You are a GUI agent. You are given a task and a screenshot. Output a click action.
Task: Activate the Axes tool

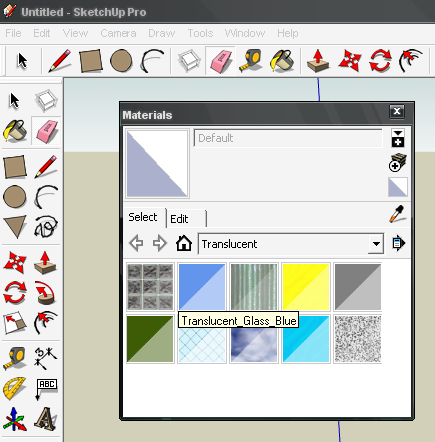[x=15, y=419]
